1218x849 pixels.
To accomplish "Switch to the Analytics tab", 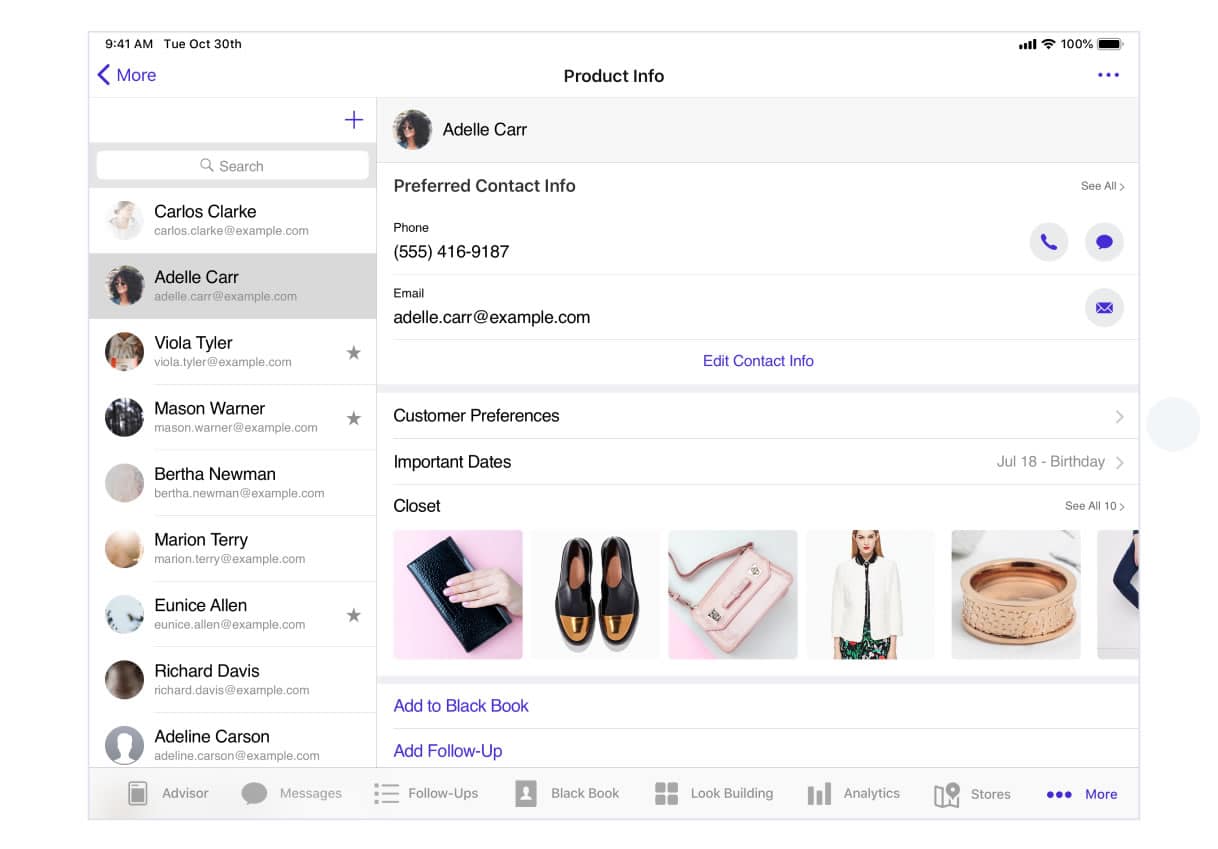I will point(853,794).
